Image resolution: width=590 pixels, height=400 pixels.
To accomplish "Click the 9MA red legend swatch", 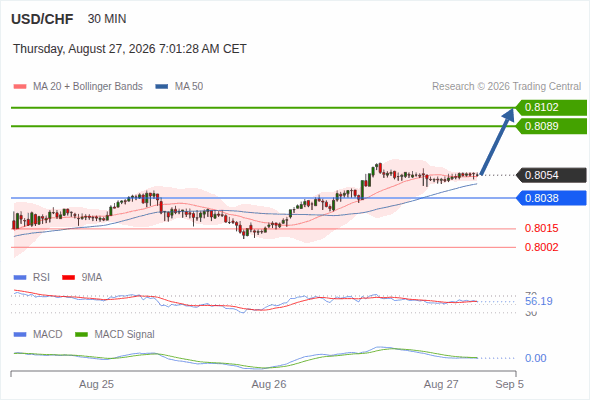I will point(68,278).
